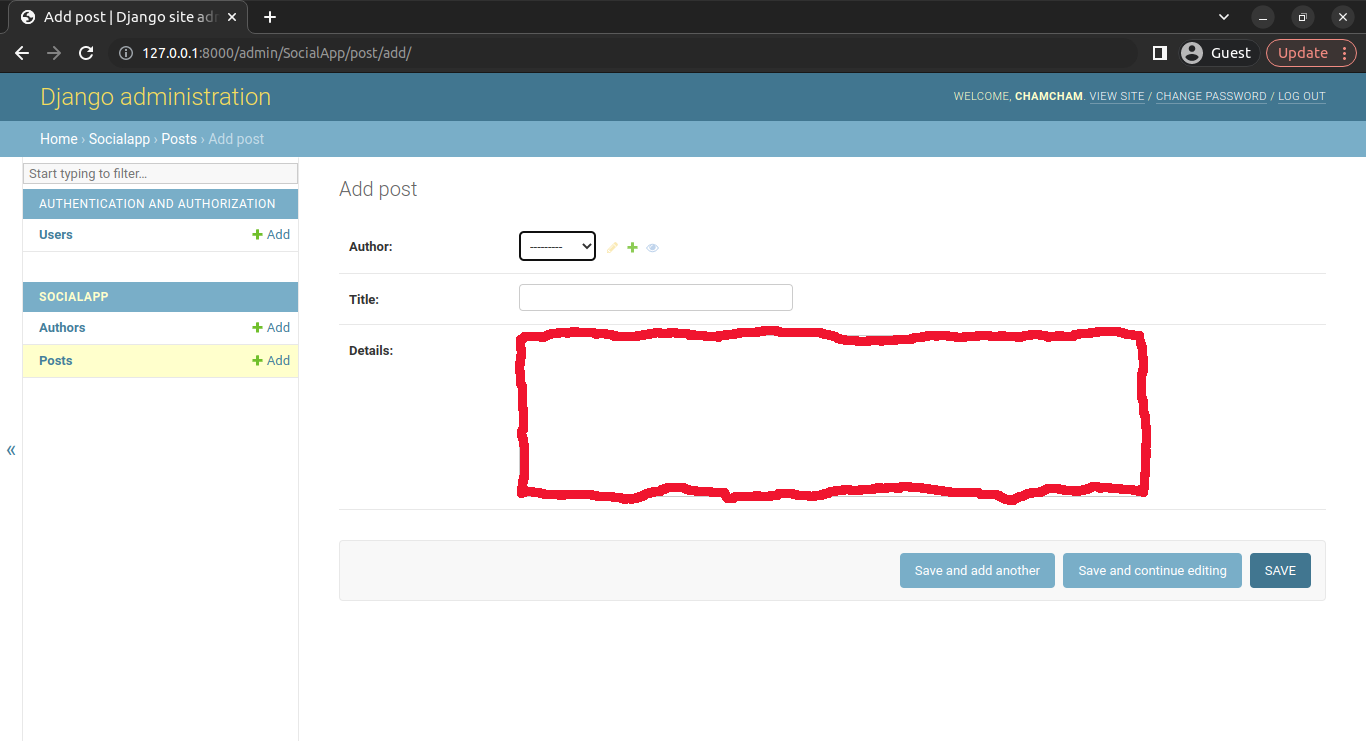Screen dimensions: 1366x741
Task: Open Authors in the sidebar
Action: pyautogui.click(x=62, y=328)
